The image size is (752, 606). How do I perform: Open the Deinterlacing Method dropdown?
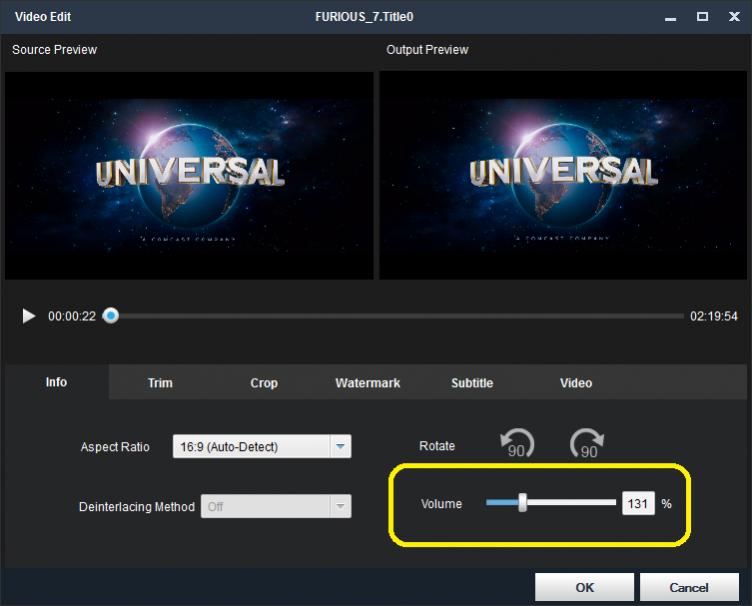pos(276,506)
